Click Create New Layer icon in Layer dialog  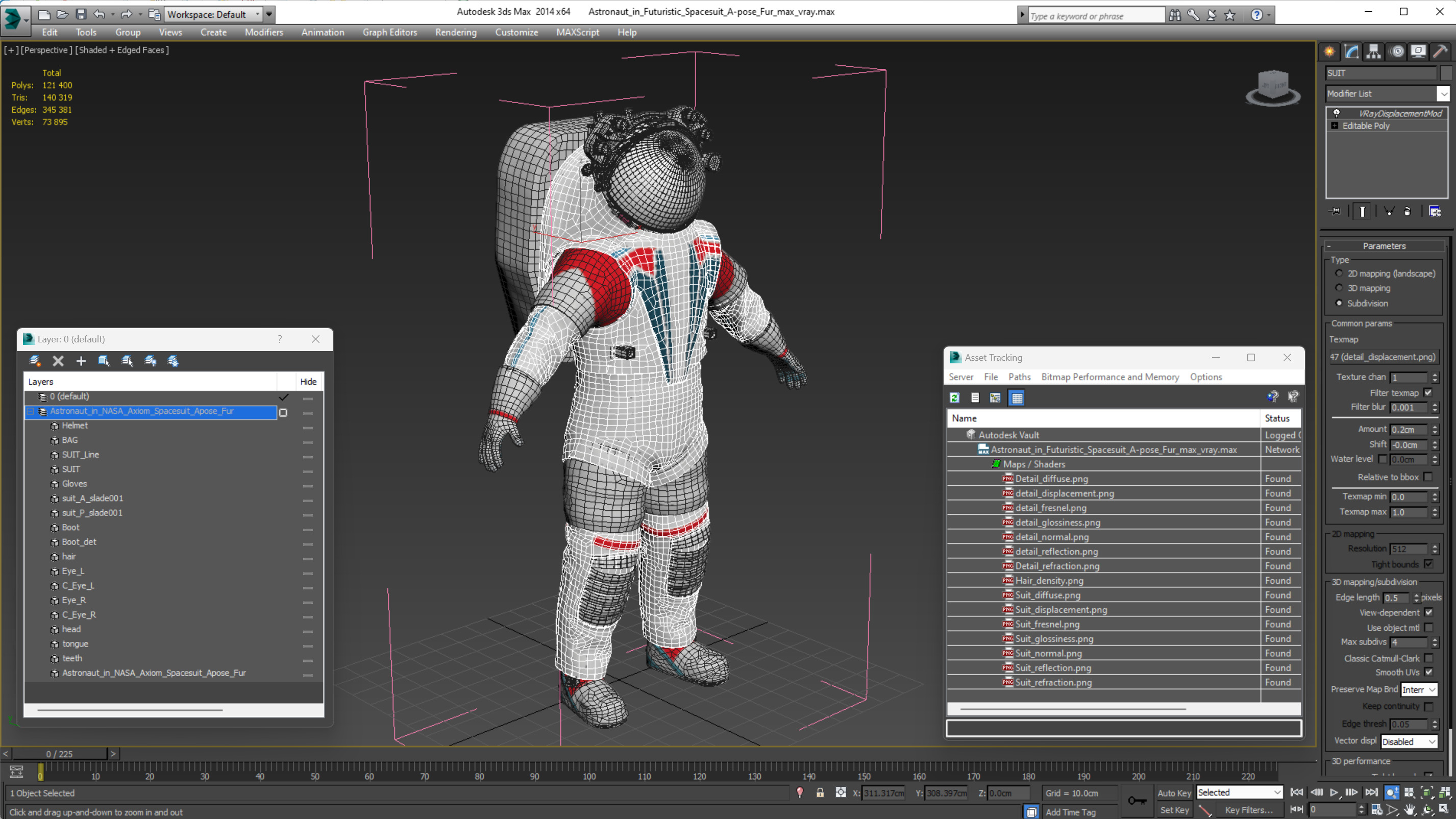tap(35, 361)
